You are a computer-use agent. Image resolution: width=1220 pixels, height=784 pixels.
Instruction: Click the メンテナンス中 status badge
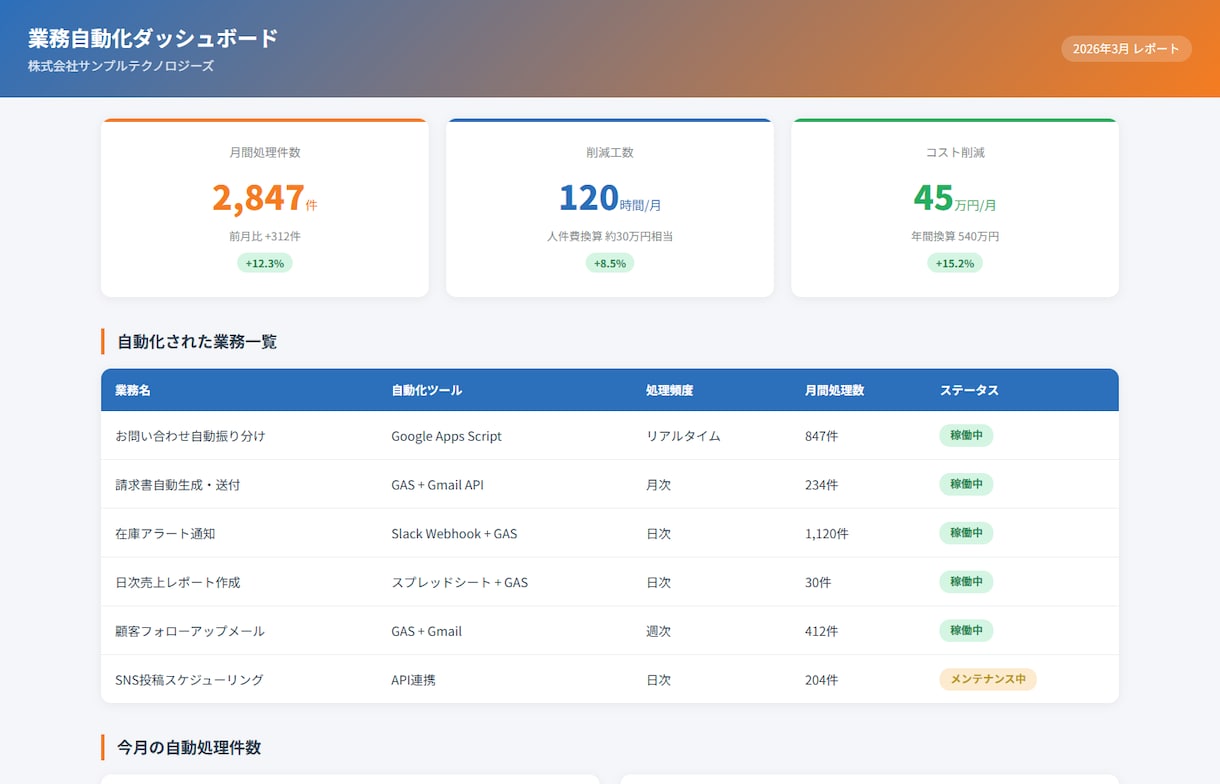(988, 680)
